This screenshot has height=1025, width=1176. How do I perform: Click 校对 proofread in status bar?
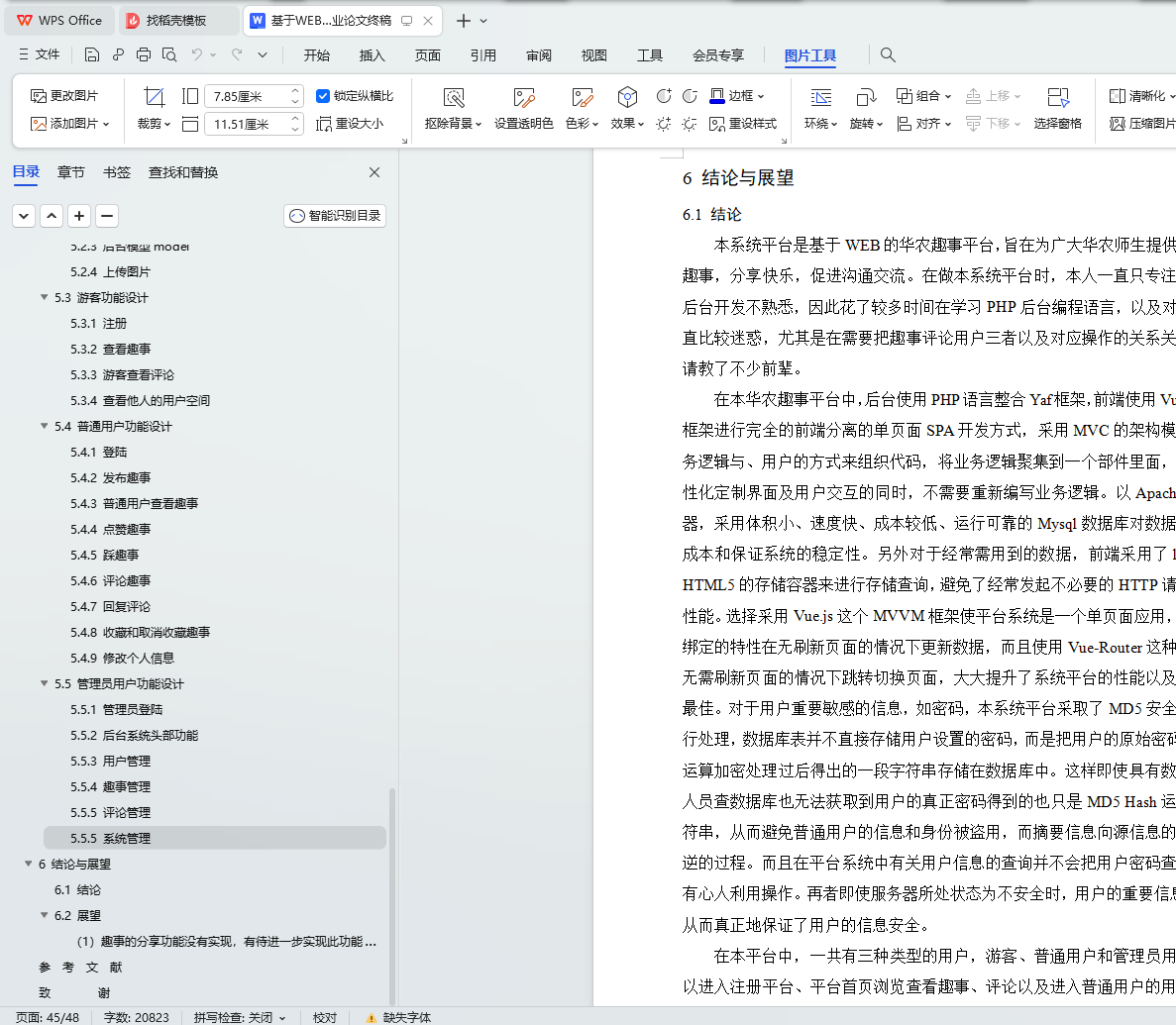coord(325,1017)
